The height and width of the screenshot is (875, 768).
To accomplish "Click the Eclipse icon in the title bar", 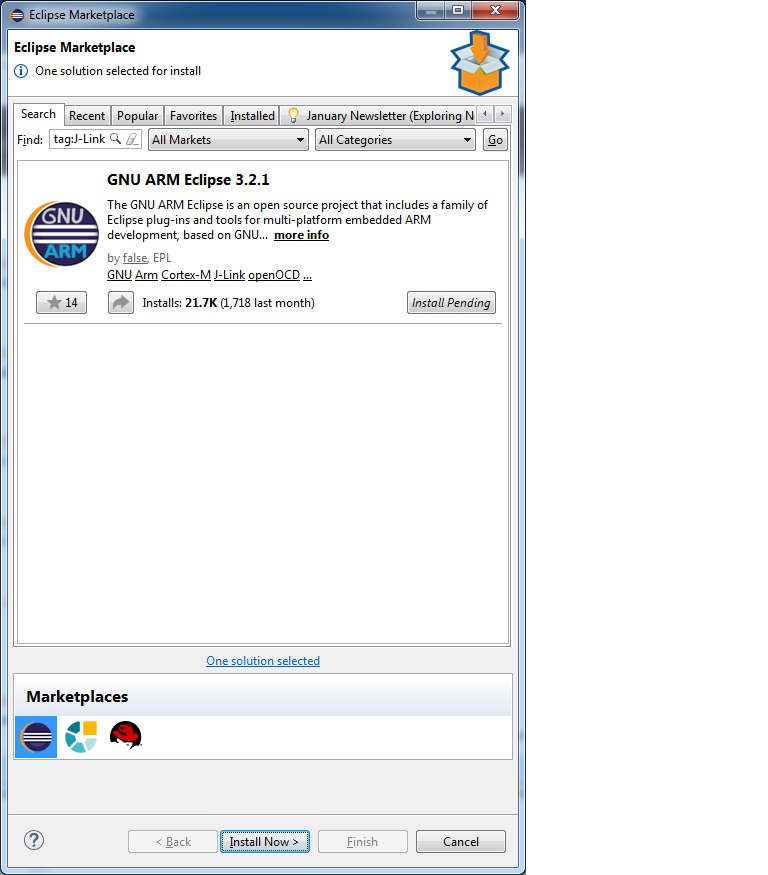I will point(17,15).
